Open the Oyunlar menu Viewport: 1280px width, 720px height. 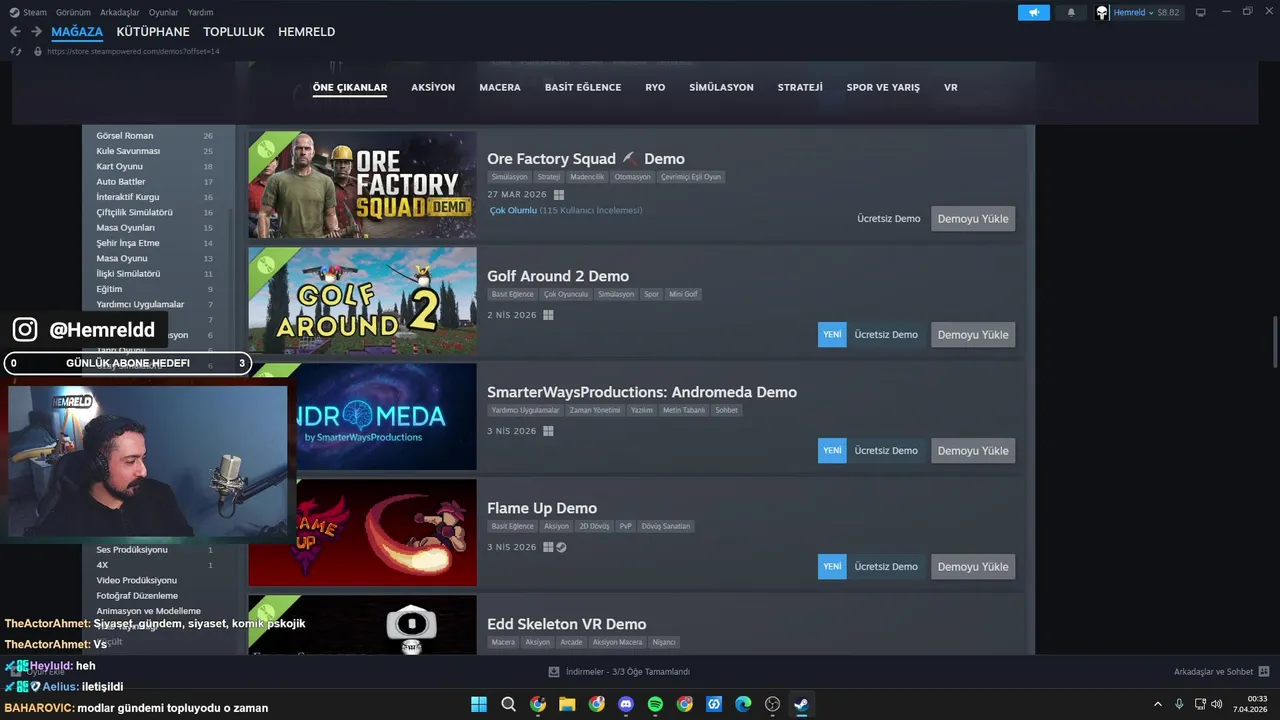click(x=164, y=12)
